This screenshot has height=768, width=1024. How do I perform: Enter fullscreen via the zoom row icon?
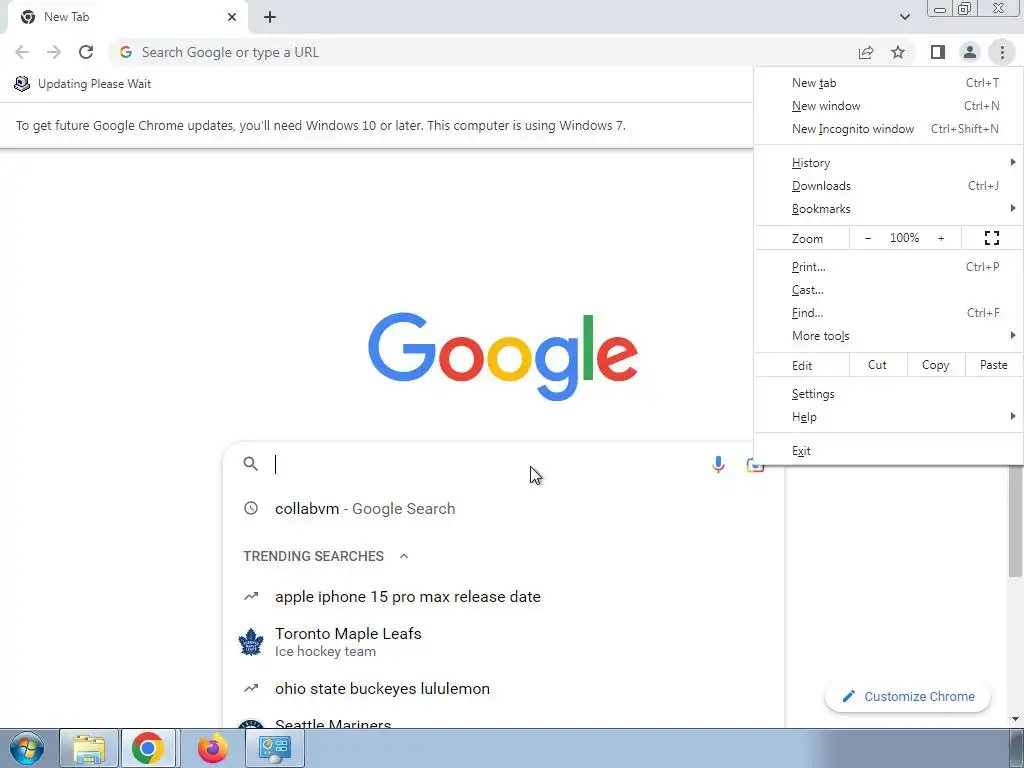(x=991, y=238)
